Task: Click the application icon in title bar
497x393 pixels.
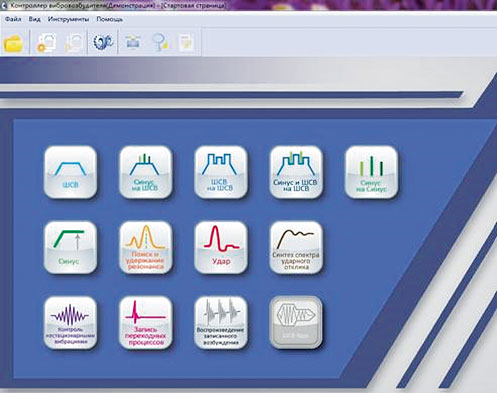Action: pyautogui.click(x=4, y=5)
